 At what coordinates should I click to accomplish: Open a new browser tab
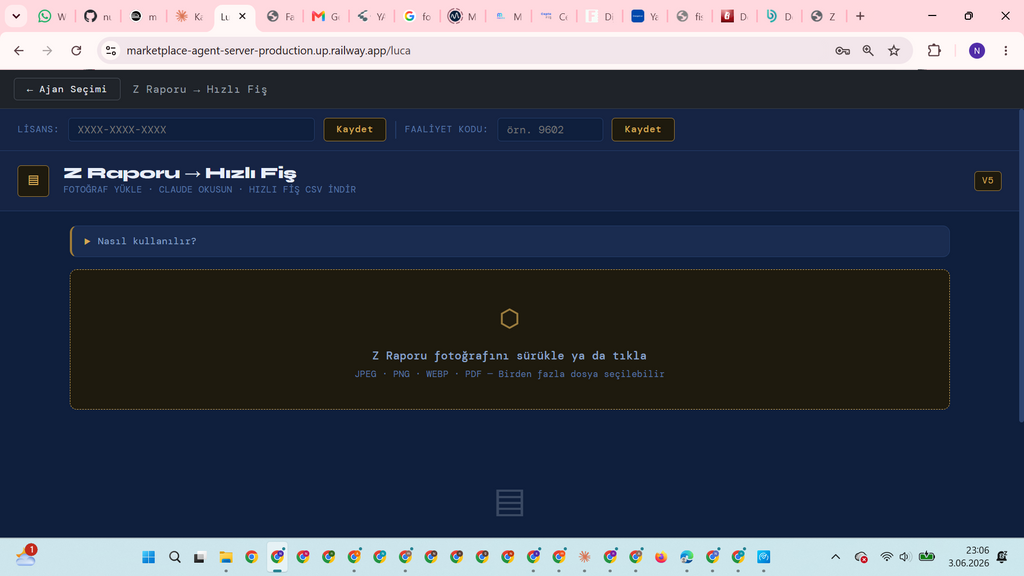860,16
